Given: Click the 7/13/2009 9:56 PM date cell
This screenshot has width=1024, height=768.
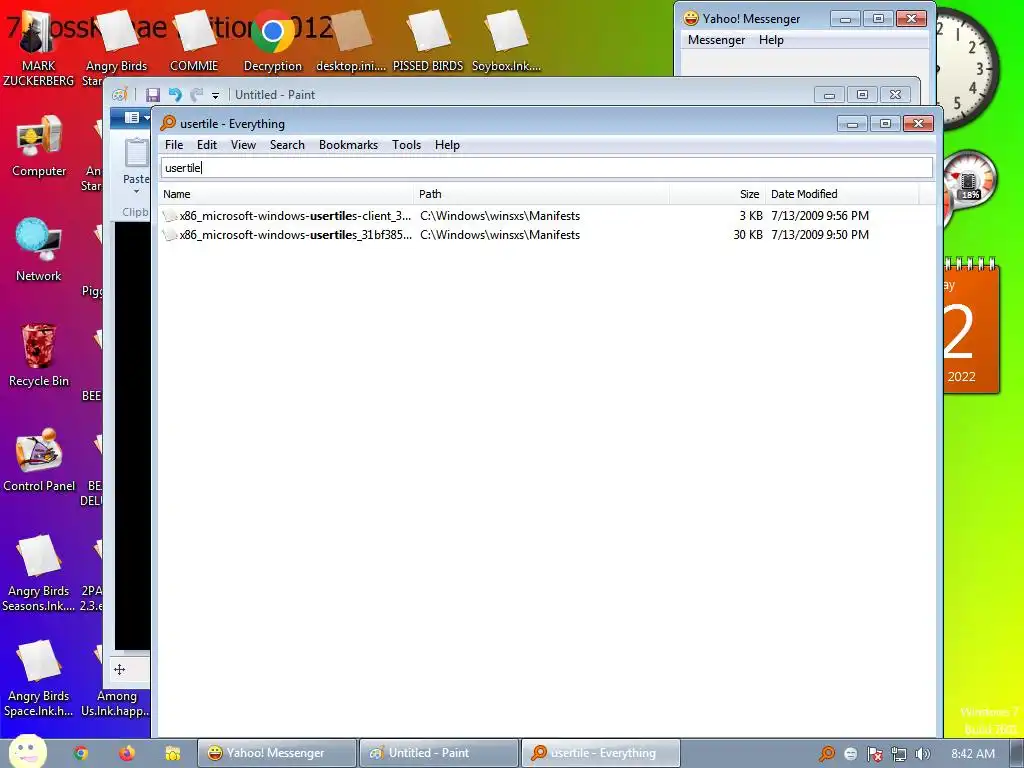Looking at the screenshot, I should click(820, 216).
